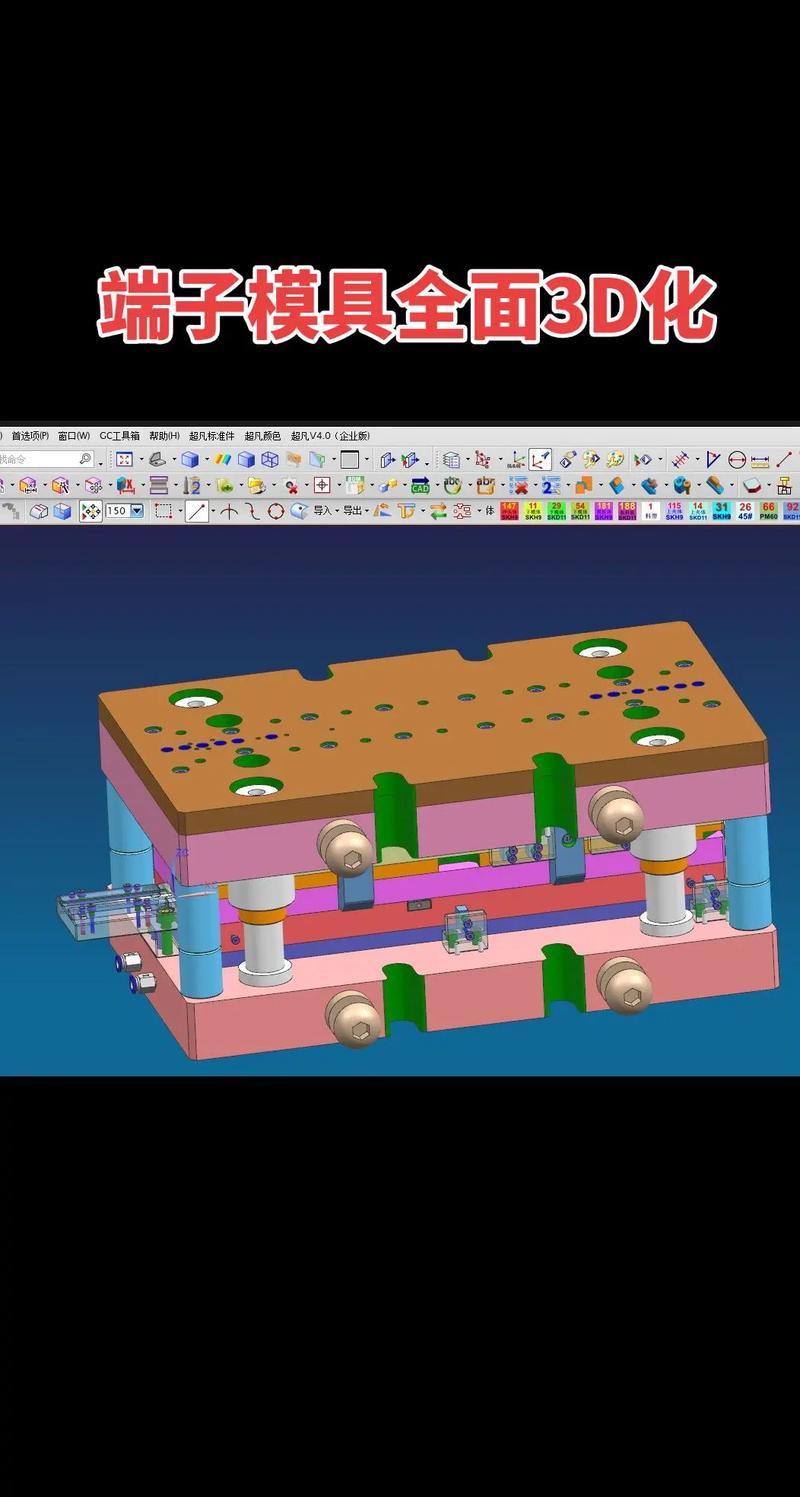
Task: Click the black background window icon
Action: [350, 460]
